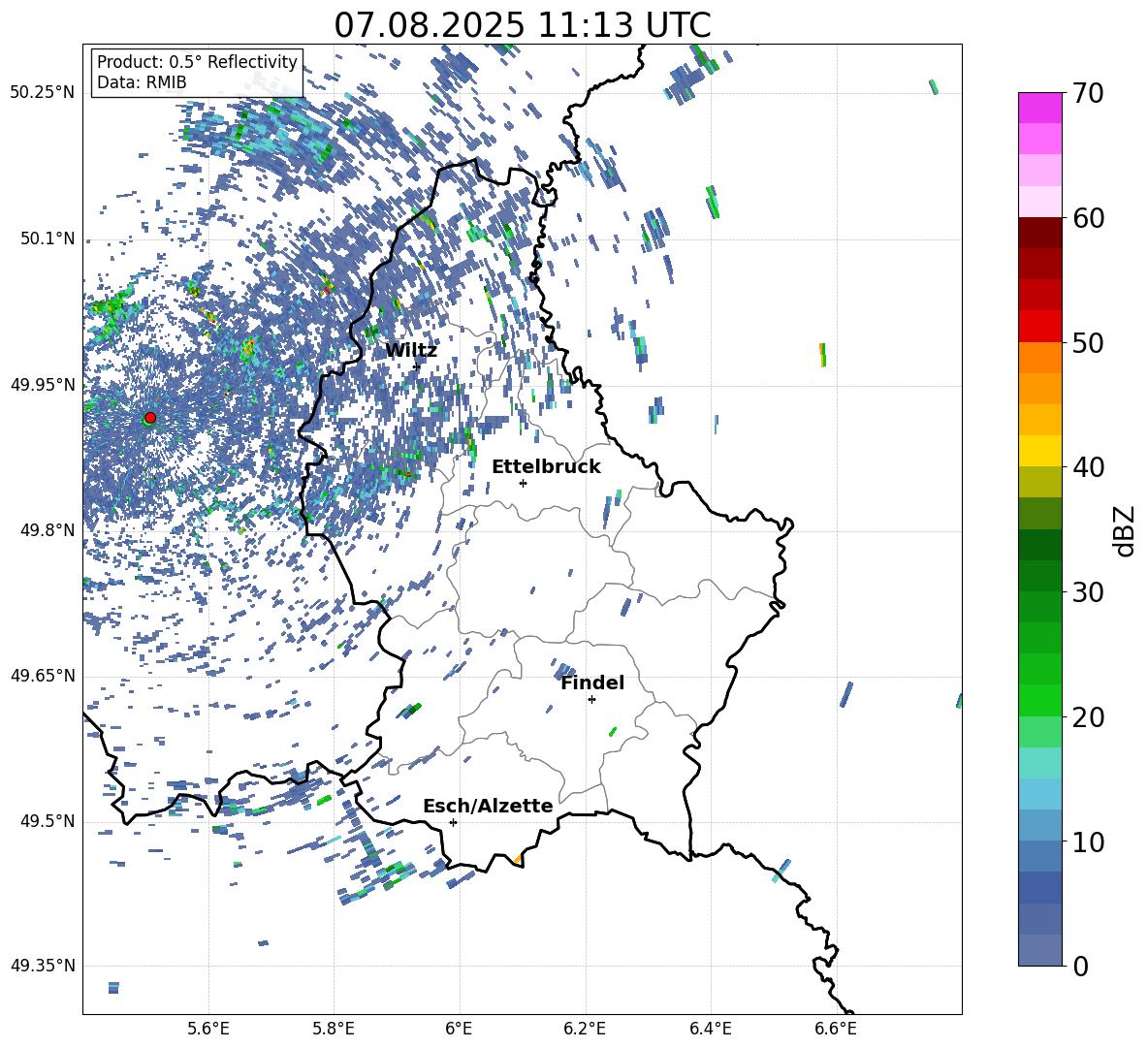Click the 20 tick on the colorbar
Screen dimensions: 1148x1048
(1087, 717)
